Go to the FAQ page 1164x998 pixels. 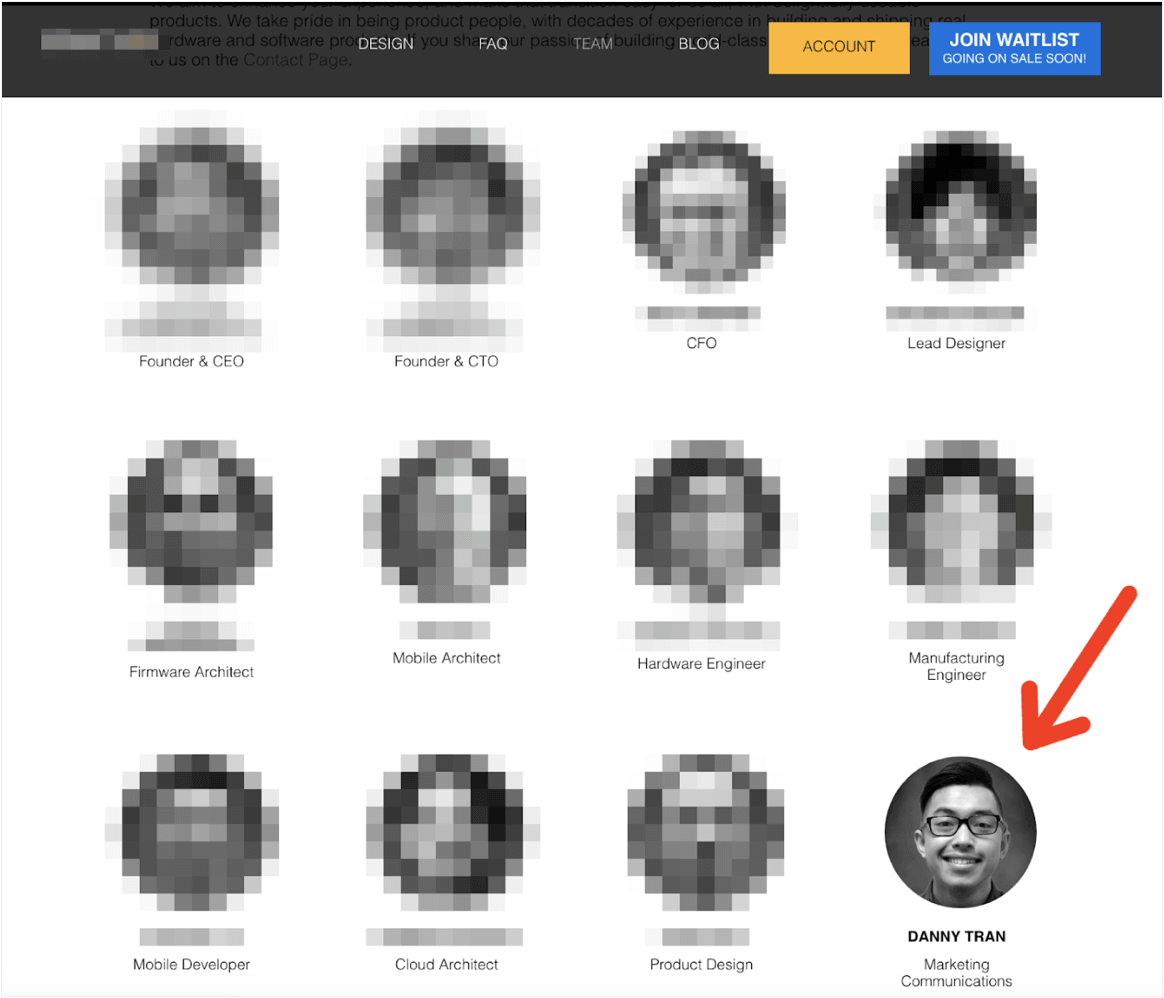493,44
